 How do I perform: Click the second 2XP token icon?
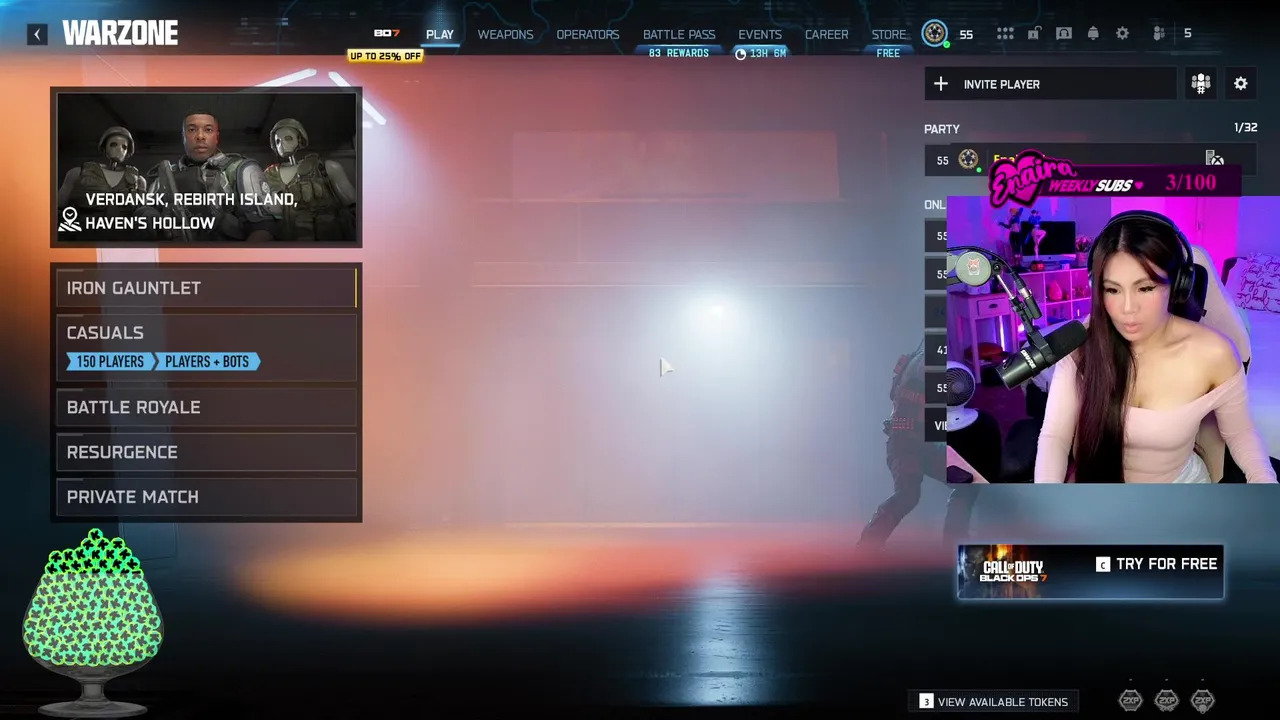(x=1166, y=700)
